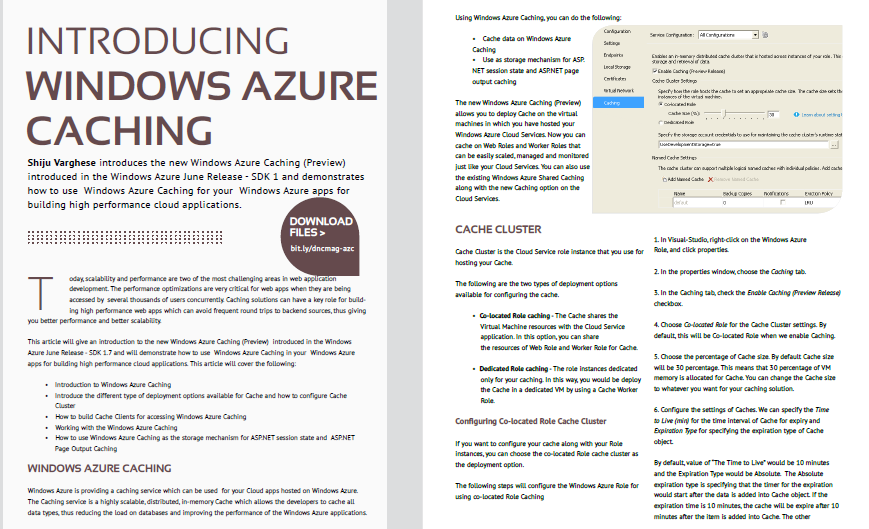Click the blue info icon near Learn about

[796, 114]
